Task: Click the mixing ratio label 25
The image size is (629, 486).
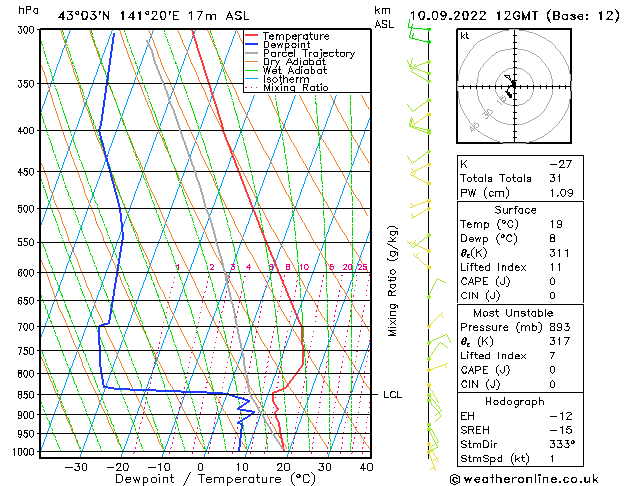Action: [362, 267]
